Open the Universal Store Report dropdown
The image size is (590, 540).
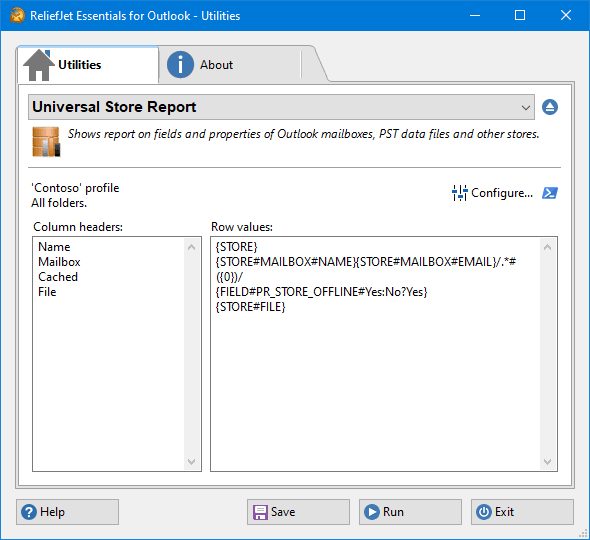click(x=281, y=107)
